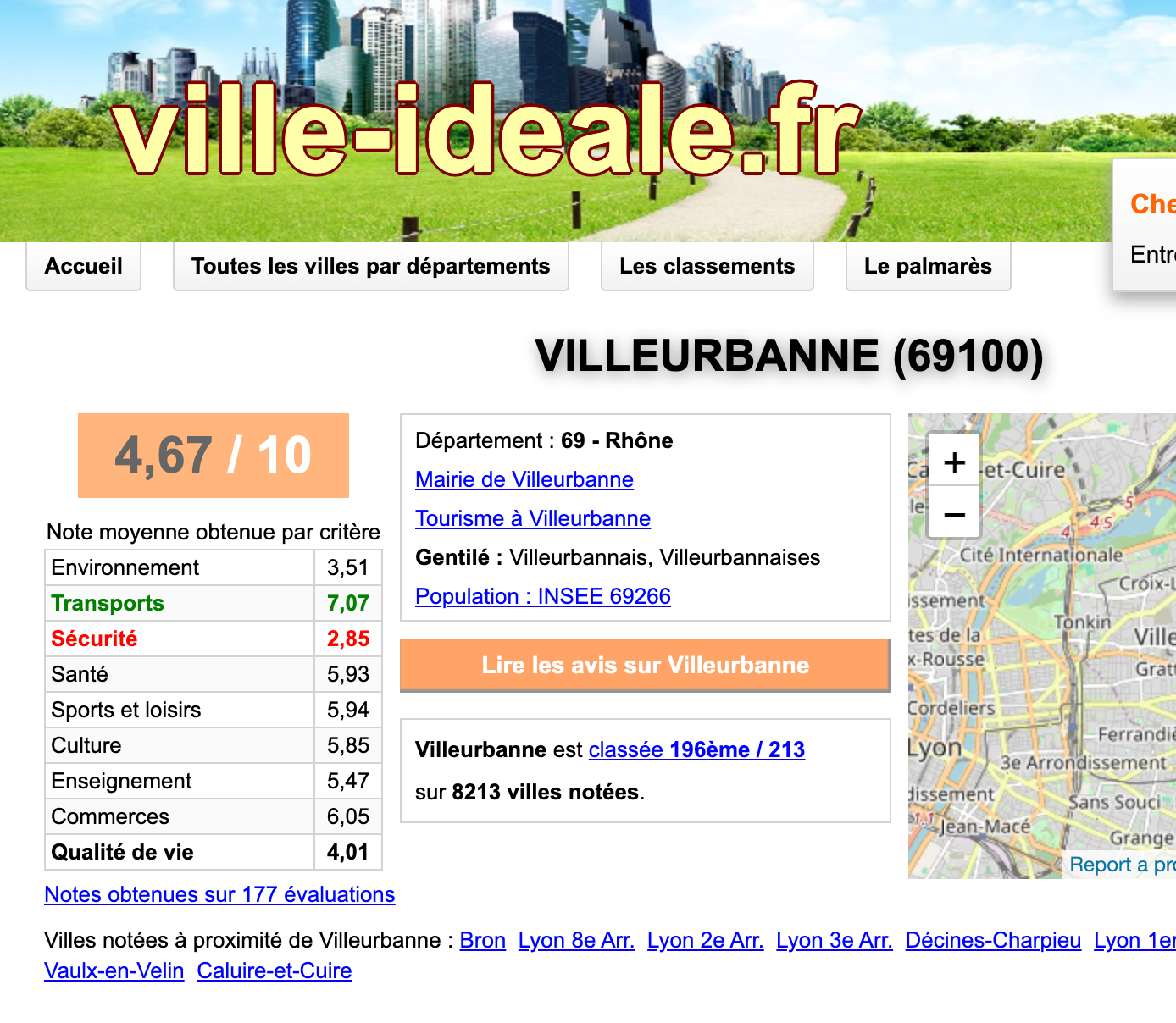
Task: Click the Qualité de vie row label
Action: [x=123, y=852]
